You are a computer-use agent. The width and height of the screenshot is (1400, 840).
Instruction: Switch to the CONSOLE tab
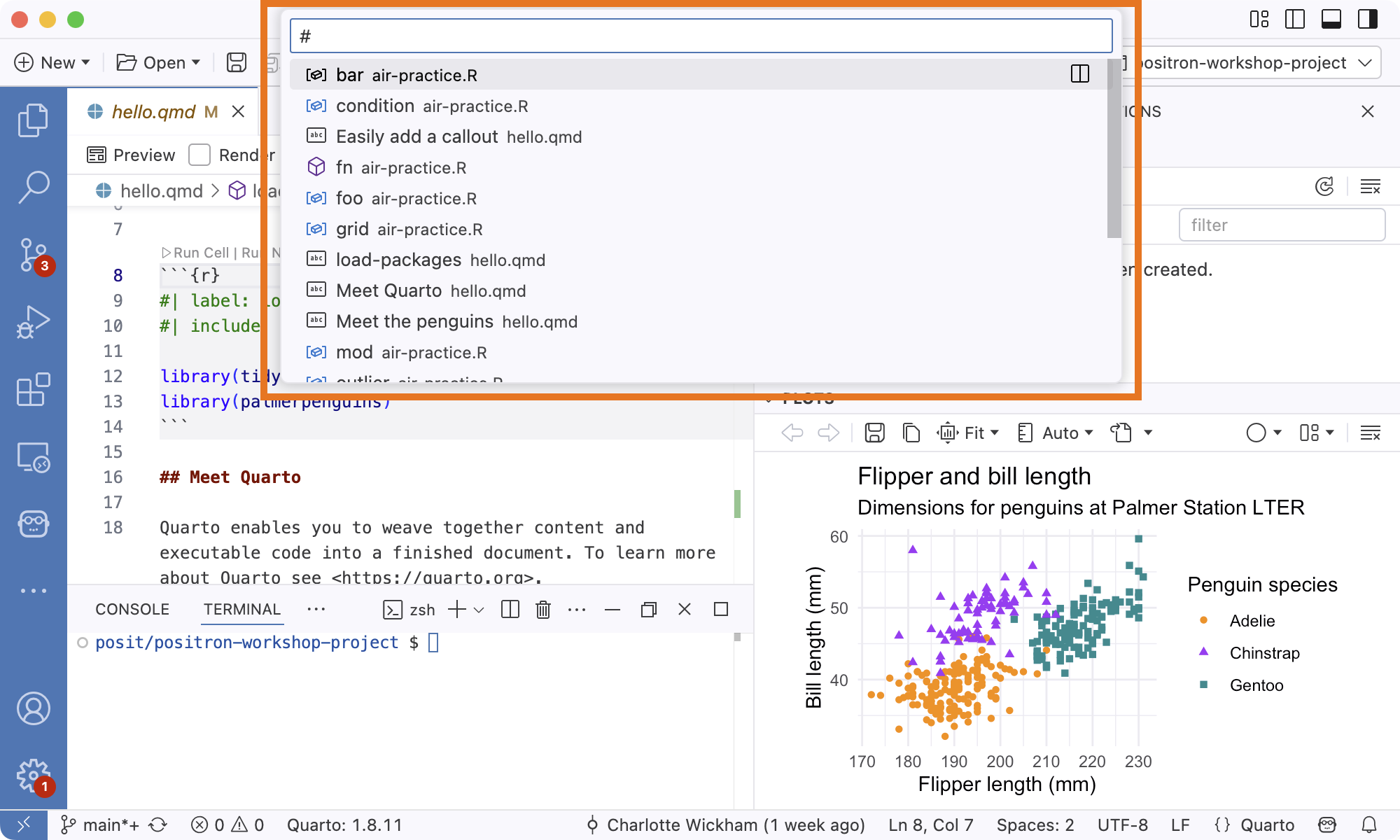[132, 609]
